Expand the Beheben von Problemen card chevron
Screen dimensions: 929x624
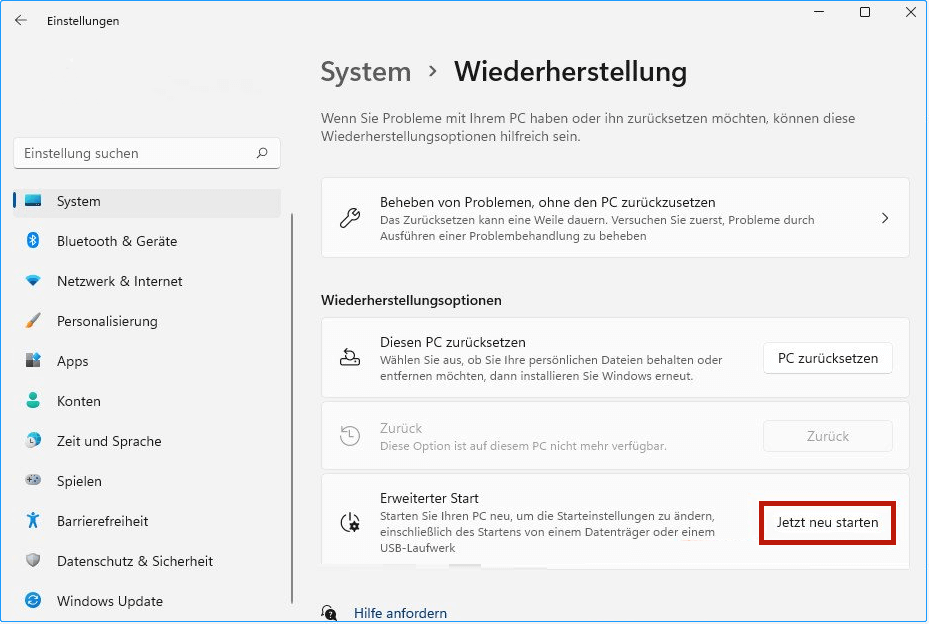(884, 217)
